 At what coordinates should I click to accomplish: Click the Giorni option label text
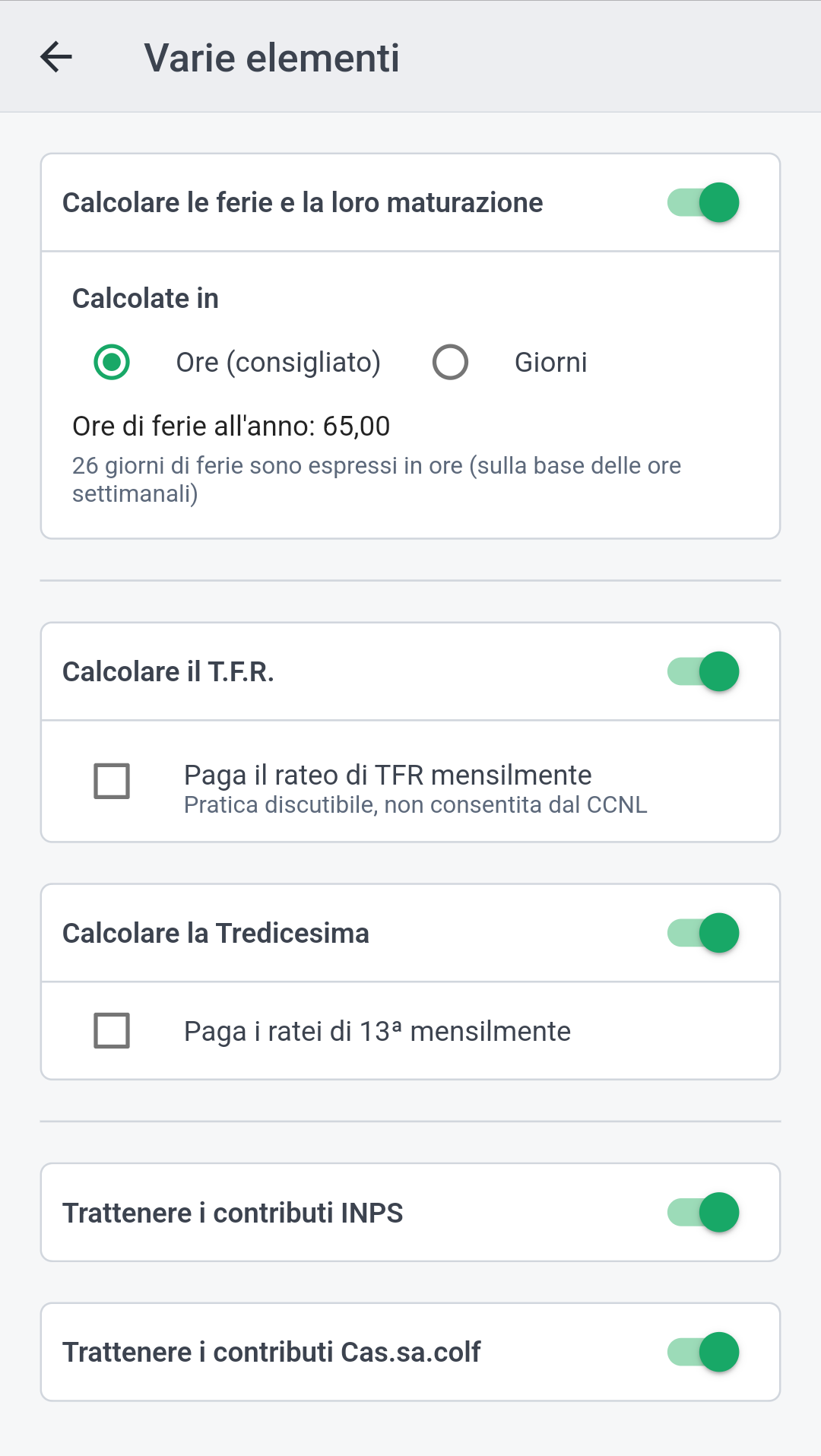click(x=550, y=363)
